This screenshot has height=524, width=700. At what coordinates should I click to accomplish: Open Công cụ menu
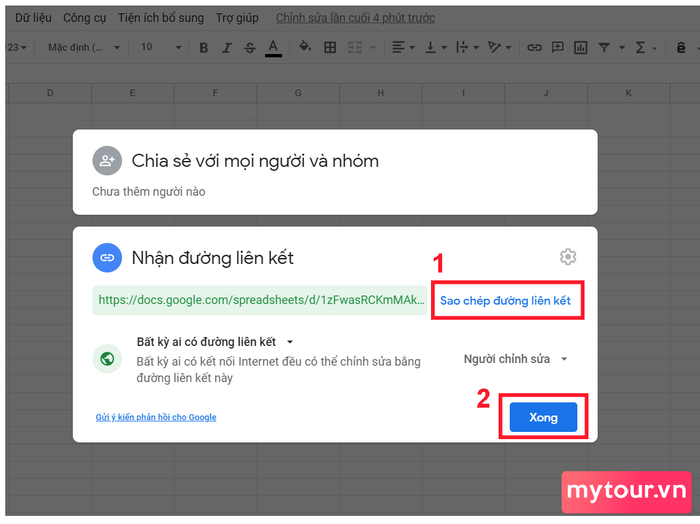coord(84,18)
